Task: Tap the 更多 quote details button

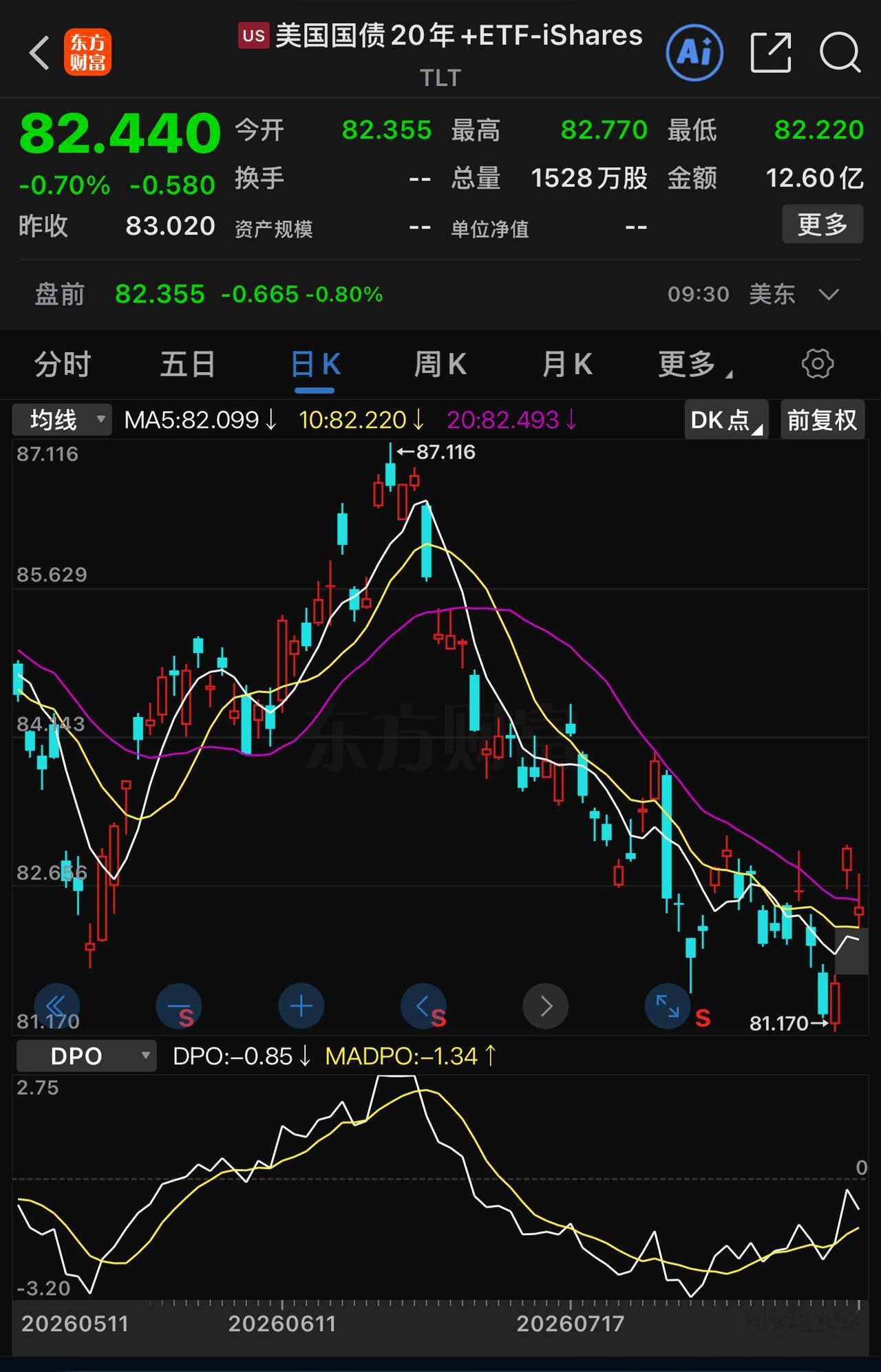Action: pyautogui.click(x=822, y=224)
